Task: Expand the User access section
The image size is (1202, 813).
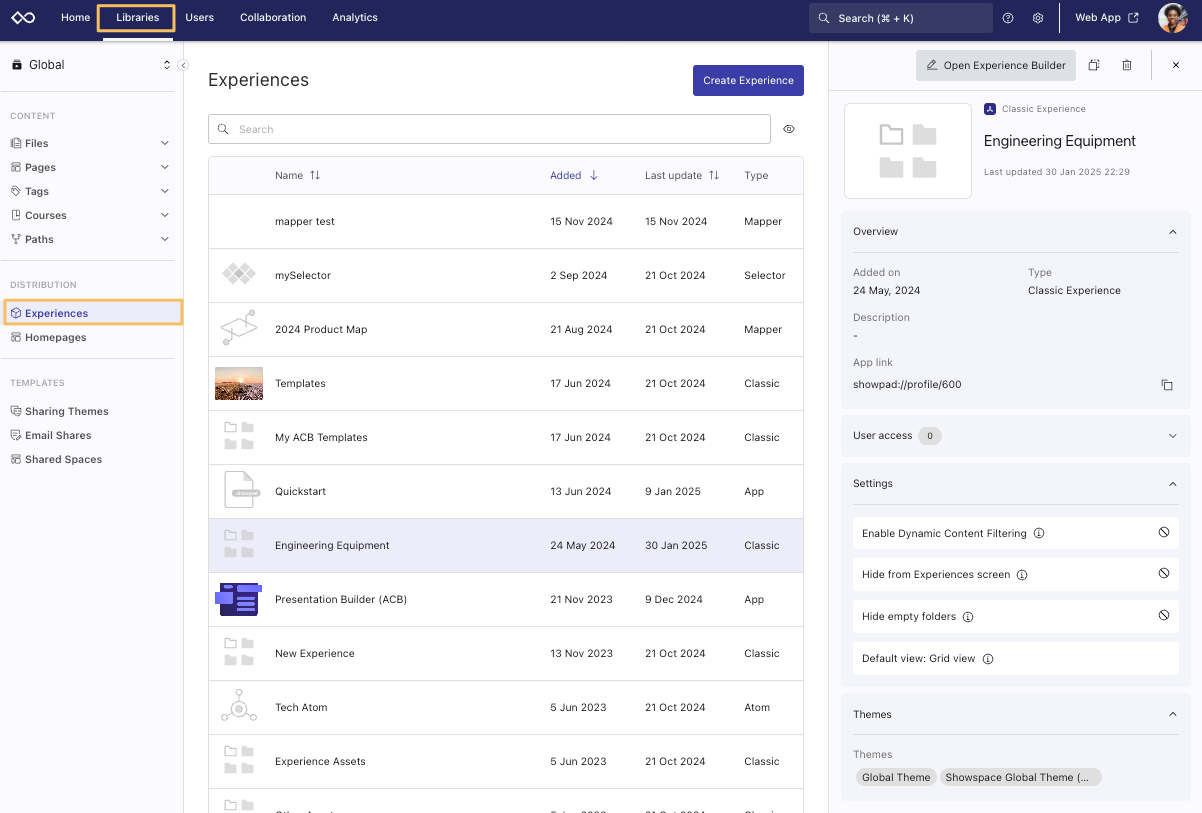Action: click(1173, 436)
